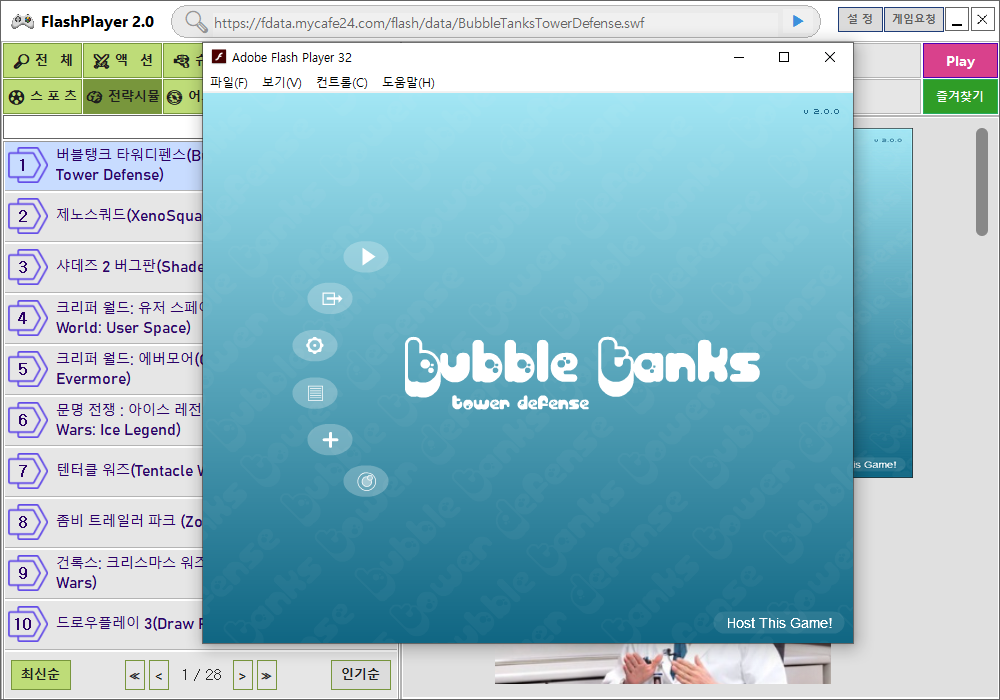Select game number 6 arrow badge
Viewport: 1000px width, 700px height.
coord(27,420)
